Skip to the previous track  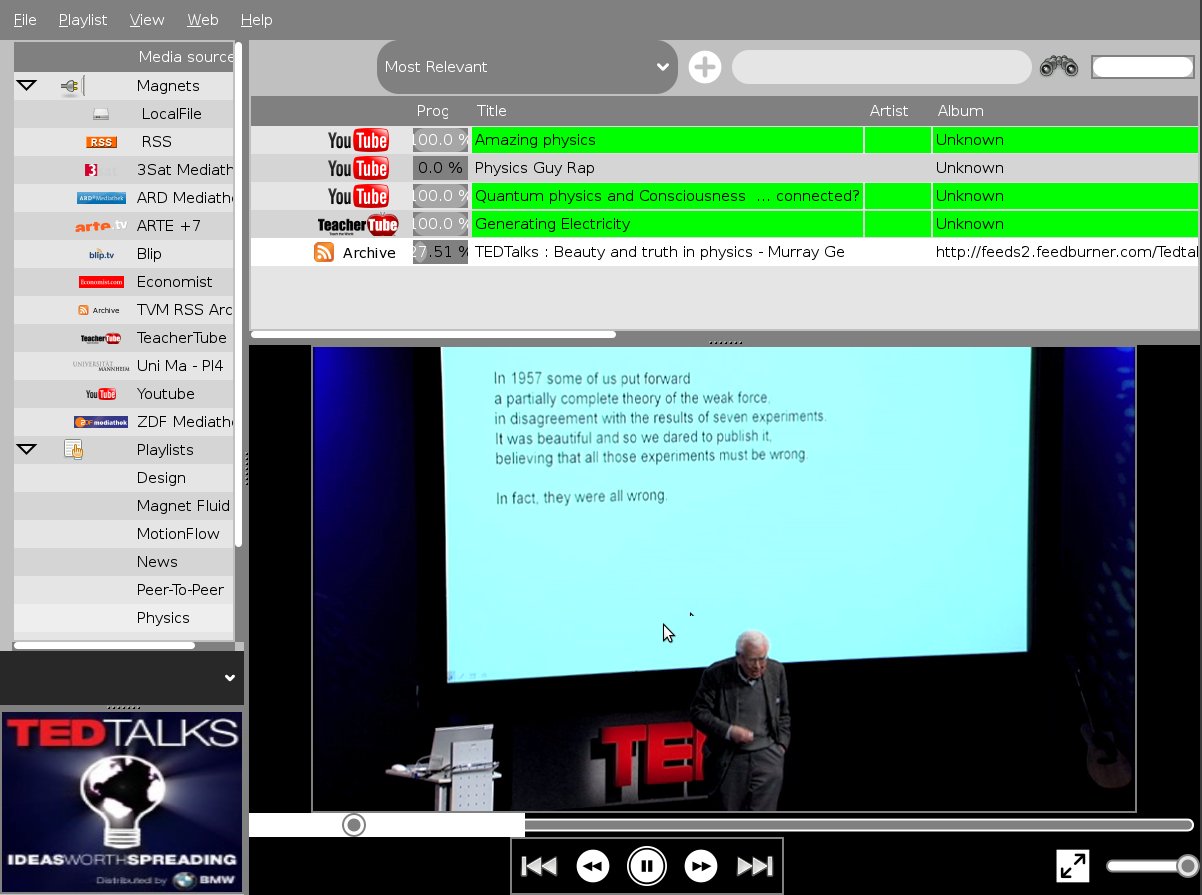pos(539,866)
